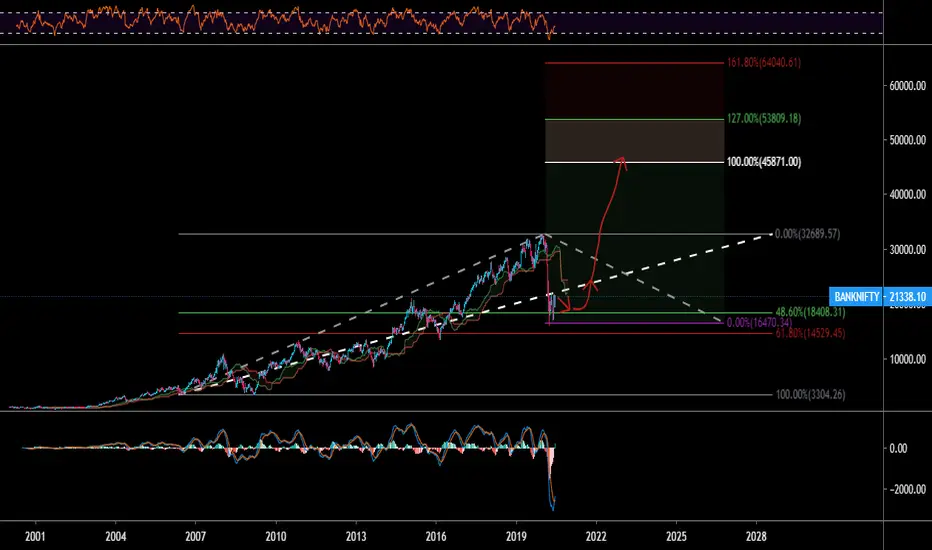Click the 2010 year label on time axis
932x550 pixels.
click(x=276, y=536)
